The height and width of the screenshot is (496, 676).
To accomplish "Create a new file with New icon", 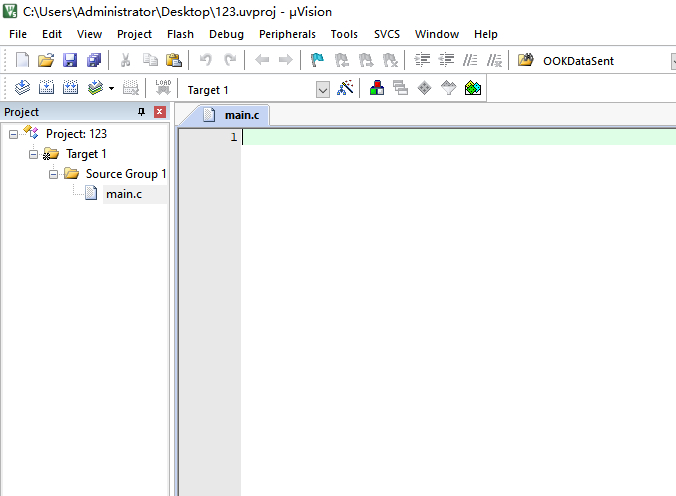I will point(22,60).
